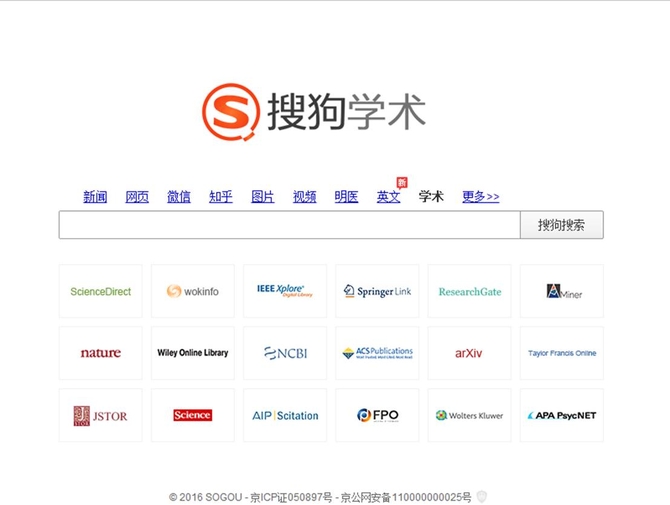Click the red 新 badge above 英文

(x=402, y=183)
